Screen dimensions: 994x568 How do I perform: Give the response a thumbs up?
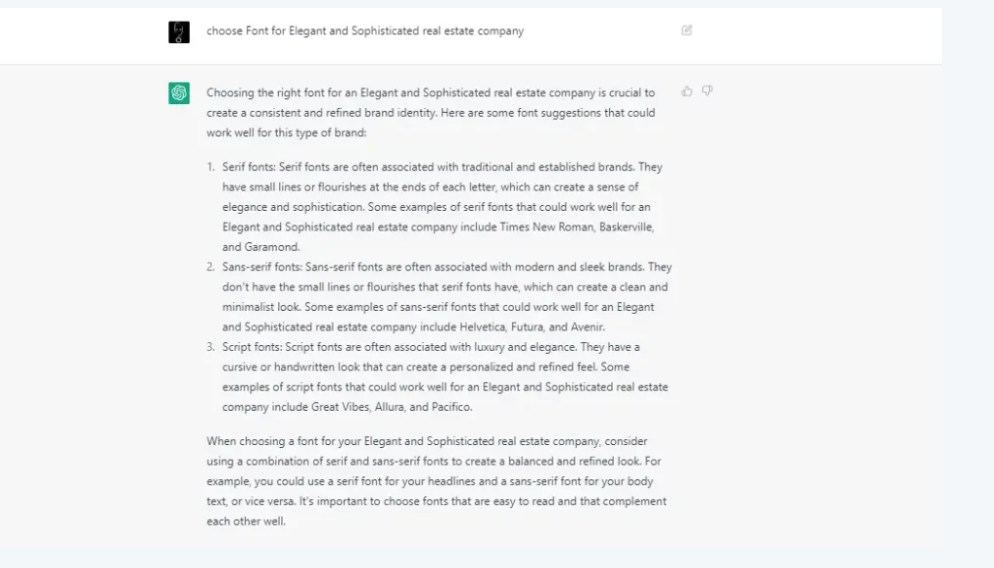[x=687, y=91]
